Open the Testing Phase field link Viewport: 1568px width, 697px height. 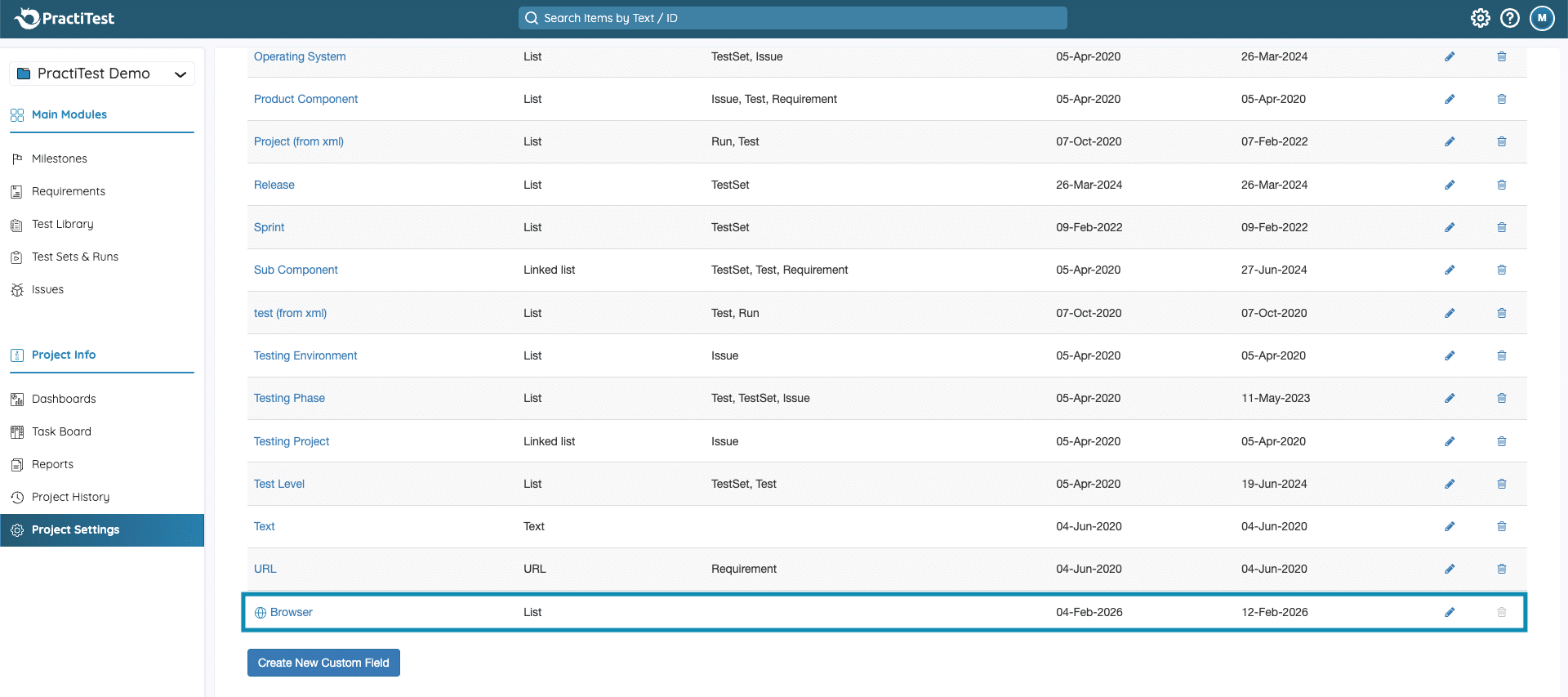coord(289,398)
